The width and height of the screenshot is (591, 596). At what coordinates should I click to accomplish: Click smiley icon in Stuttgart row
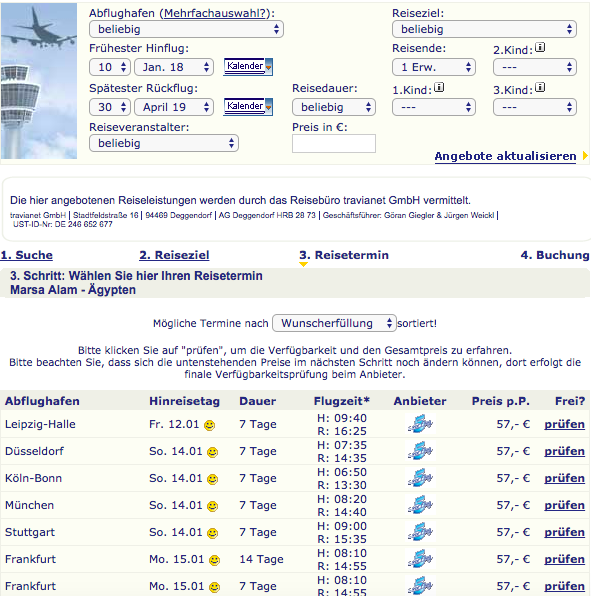pyautogui.click(x=212, y=533)
